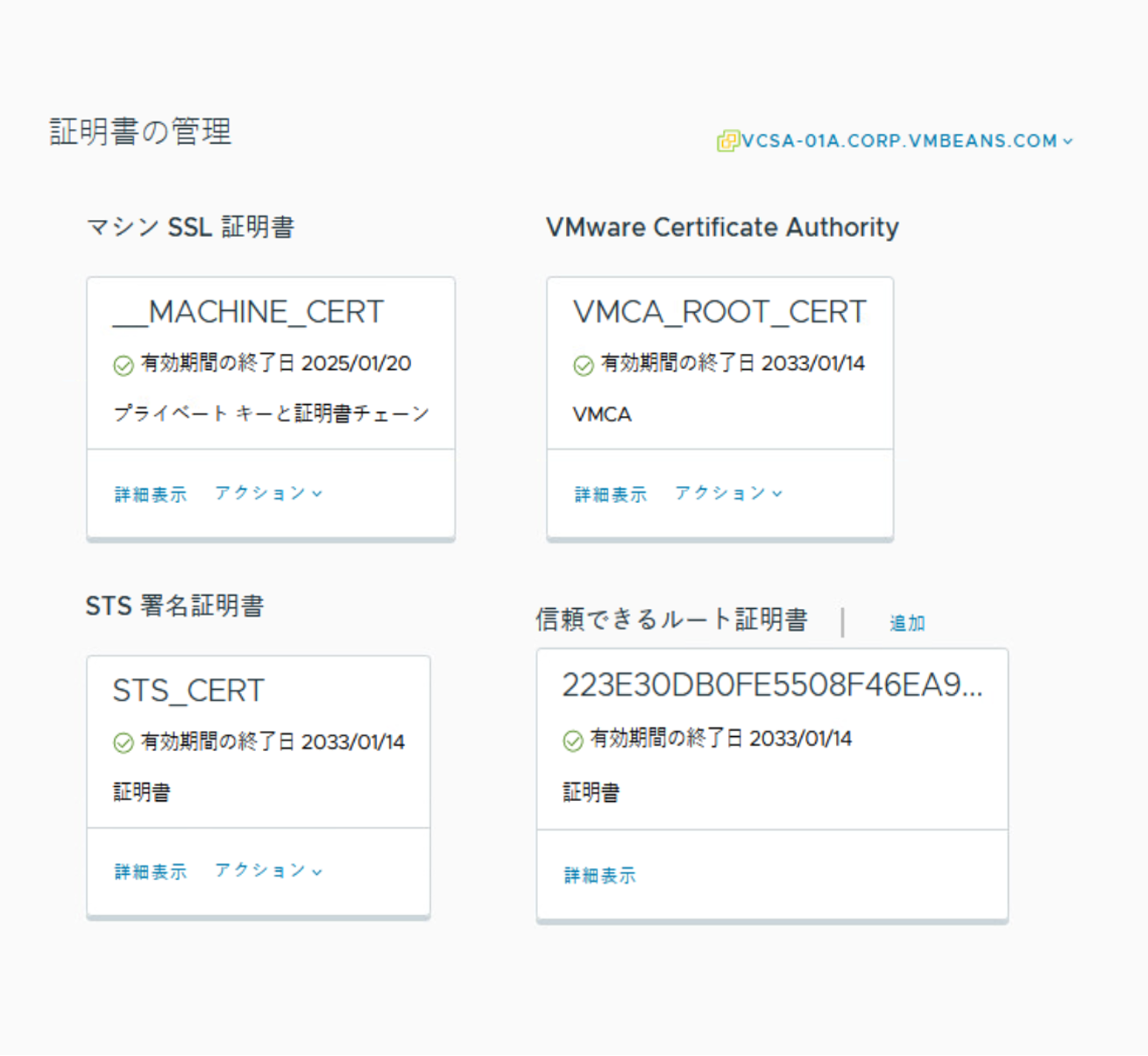Click the プライベート キーと証明書チェーン label
The height and width of the screenshot is (1056, 1148).
point(272,414)
